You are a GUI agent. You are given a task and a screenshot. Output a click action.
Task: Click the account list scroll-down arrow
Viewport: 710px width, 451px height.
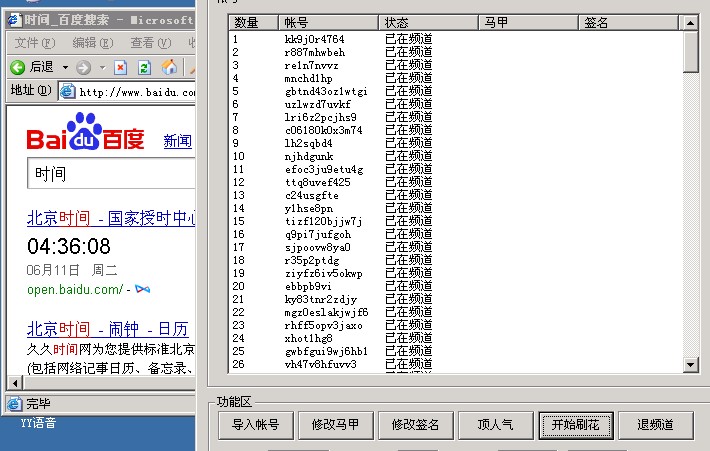click(690, 365)
